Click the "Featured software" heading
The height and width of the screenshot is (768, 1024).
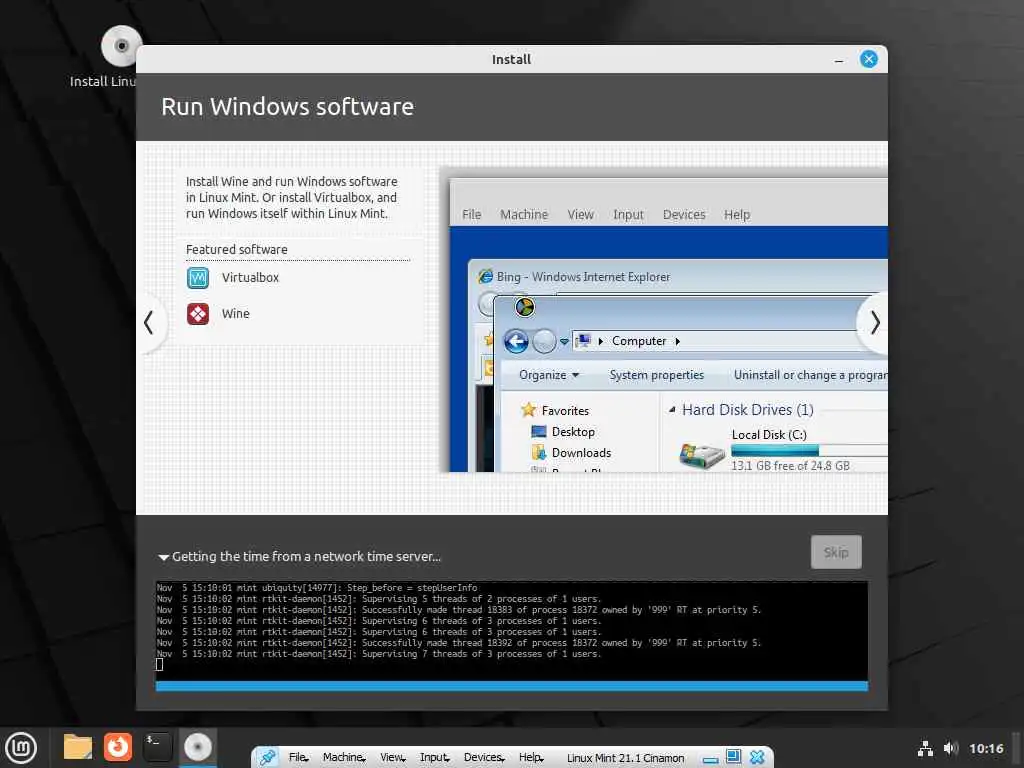click(236, 249)
